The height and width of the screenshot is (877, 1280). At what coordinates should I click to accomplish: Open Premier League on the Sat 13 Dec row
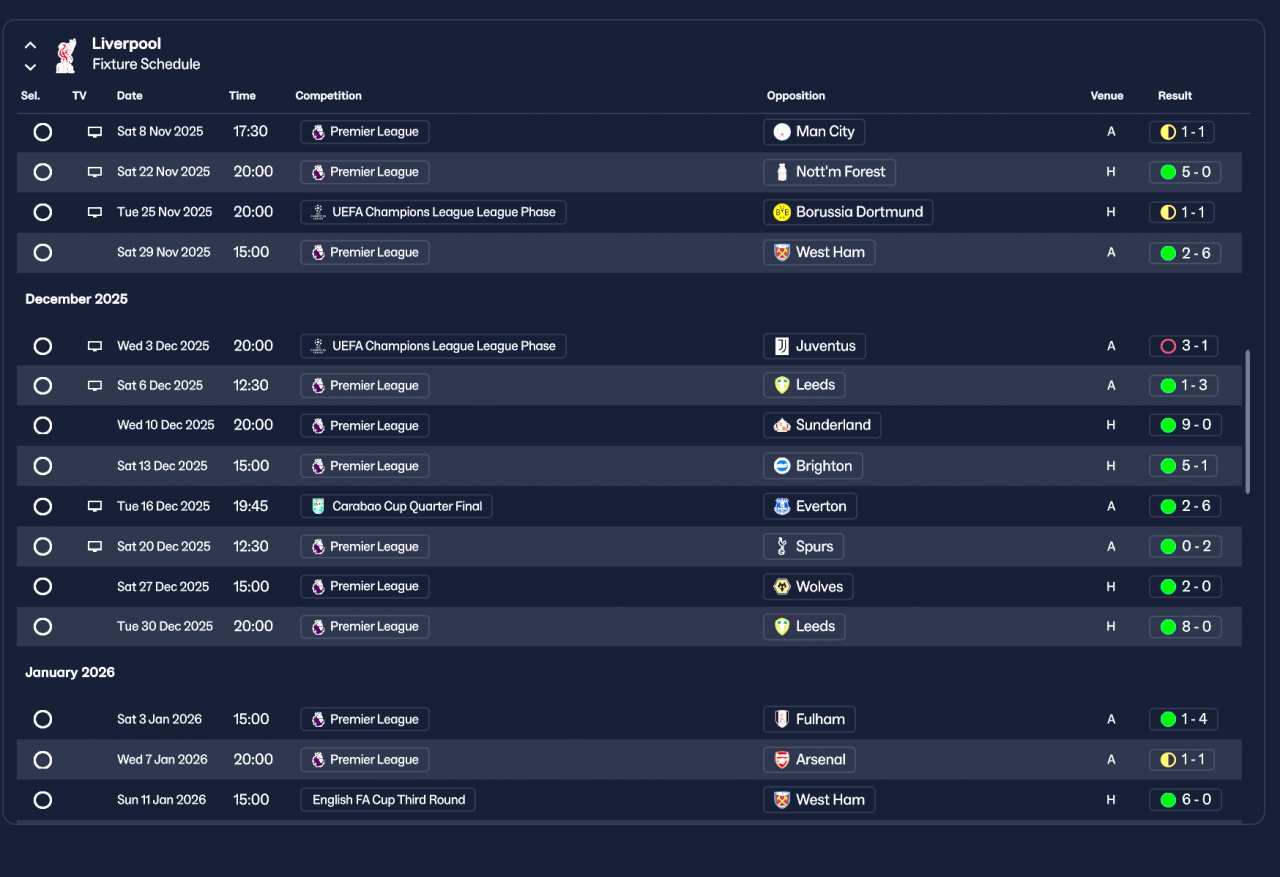coord(365,466)
